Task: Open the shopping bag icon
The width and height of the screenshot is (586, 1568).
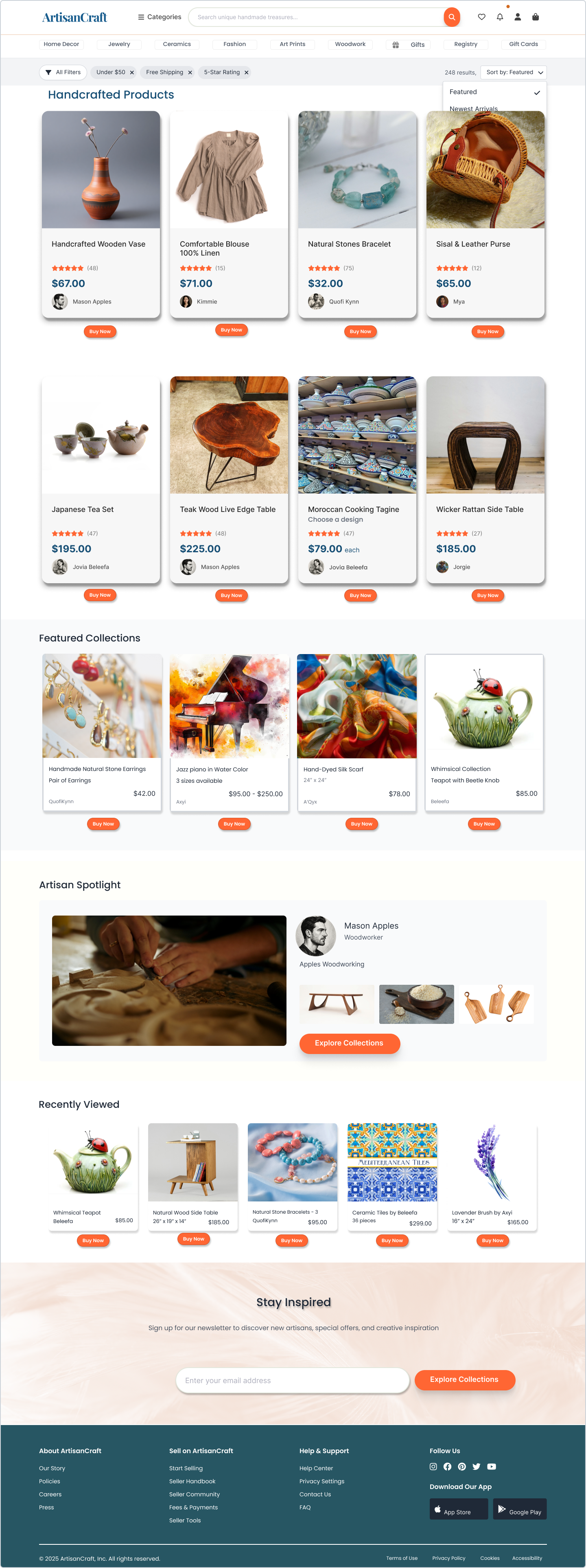Action: [536, 17]
